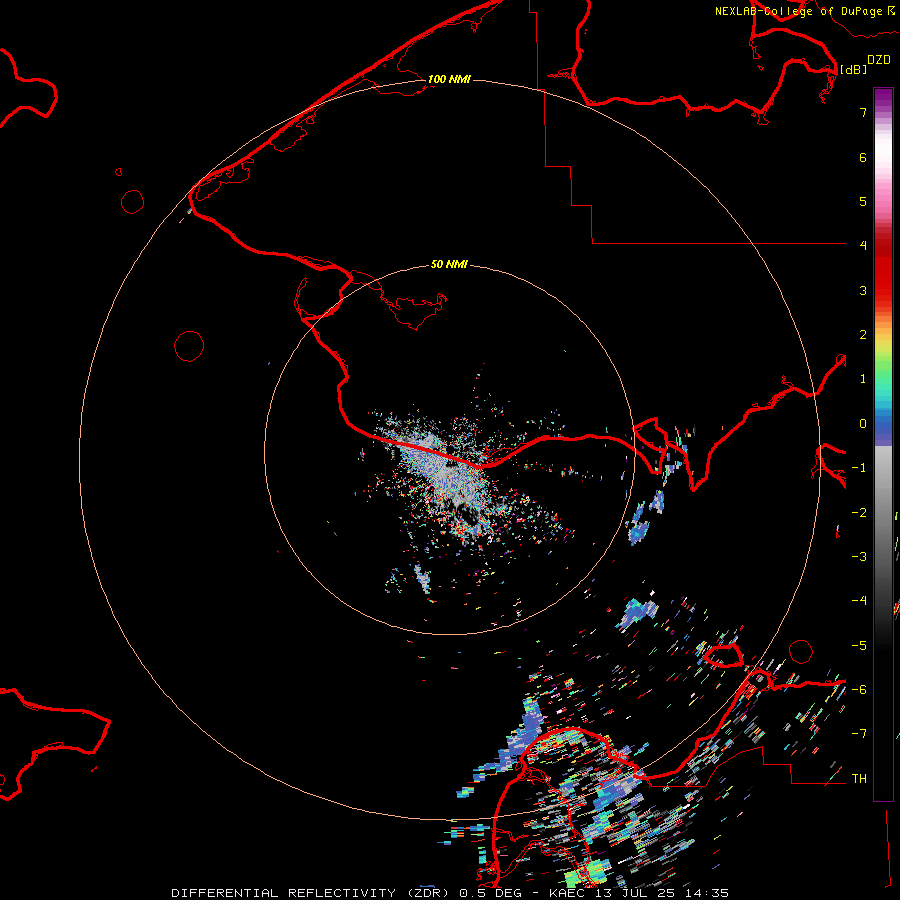Select the 6 value on the dB scale

click(863, 157)
